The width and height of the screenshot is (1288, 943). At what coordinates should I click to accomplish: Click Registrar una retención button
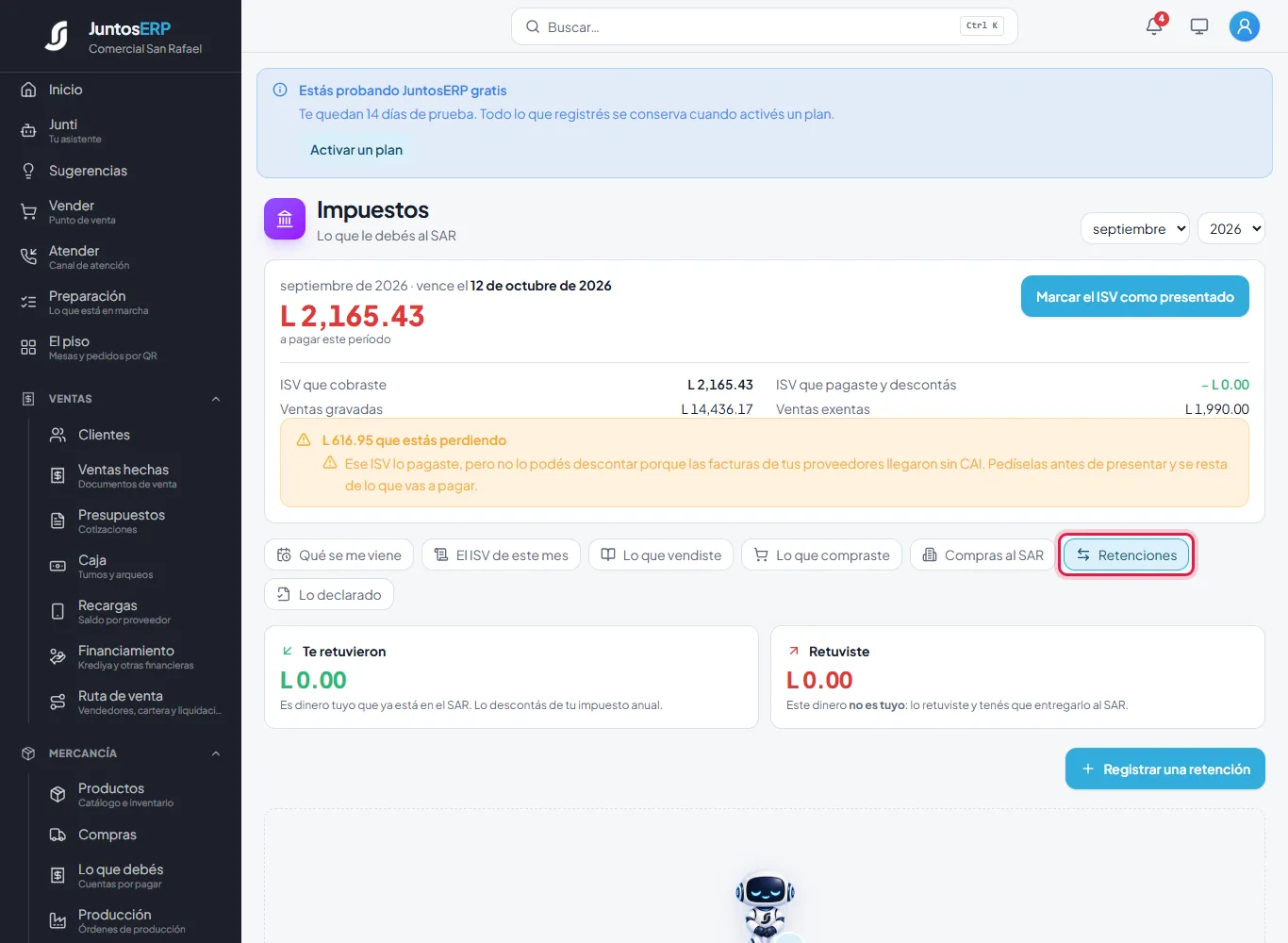[x=1165, y=769]
